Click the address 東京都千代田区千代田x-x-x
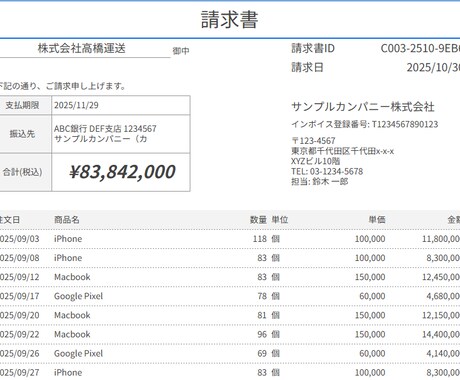This screenshot has width=460, height=380. pyautogui.click(x=343, y=151)
